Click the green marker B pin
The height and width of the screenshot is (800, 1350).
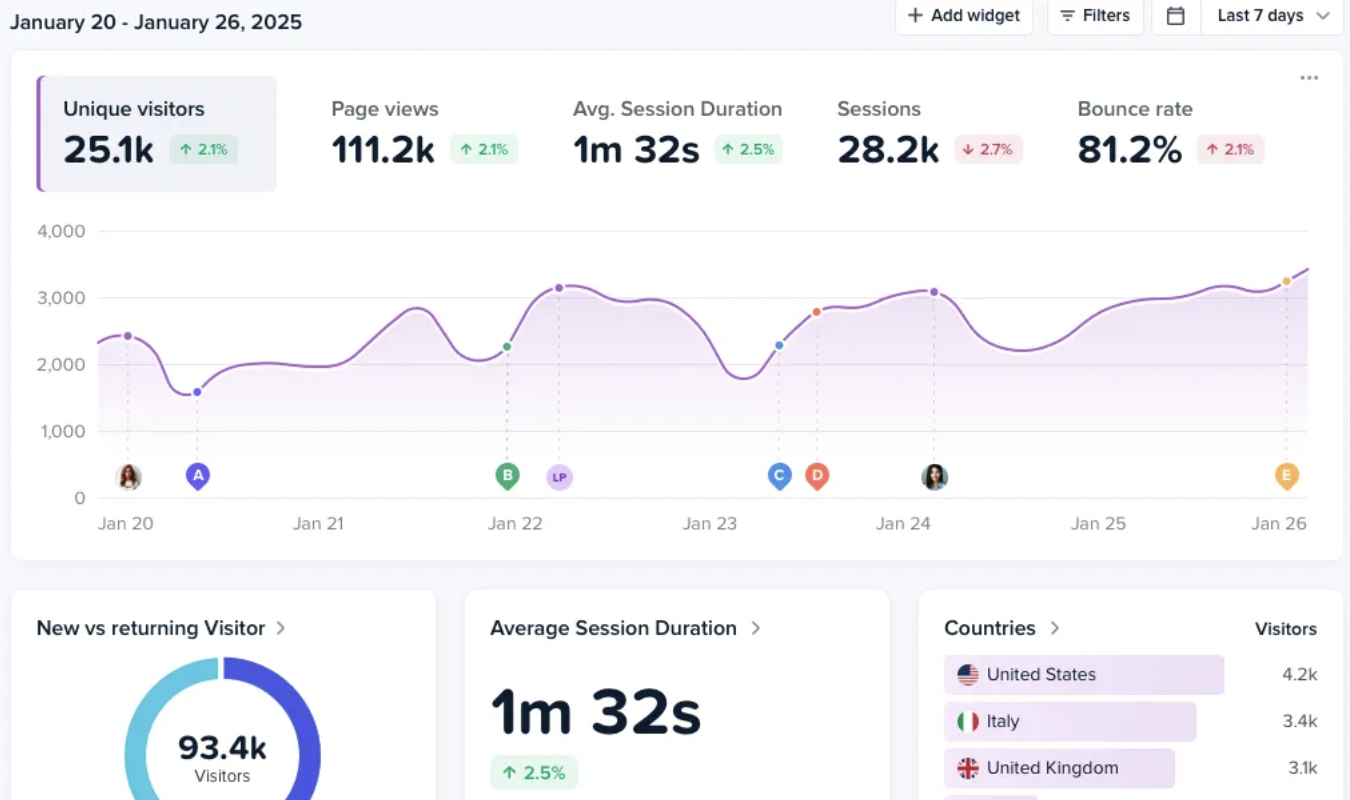(507, 476)
